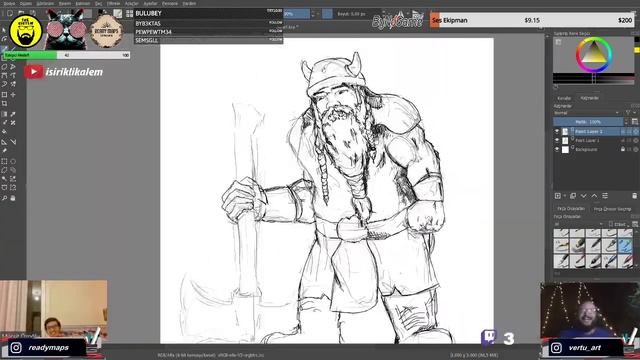Open the layer blending mode dropdown
Viewport: 640px width, 360px height.
(587, 113)
